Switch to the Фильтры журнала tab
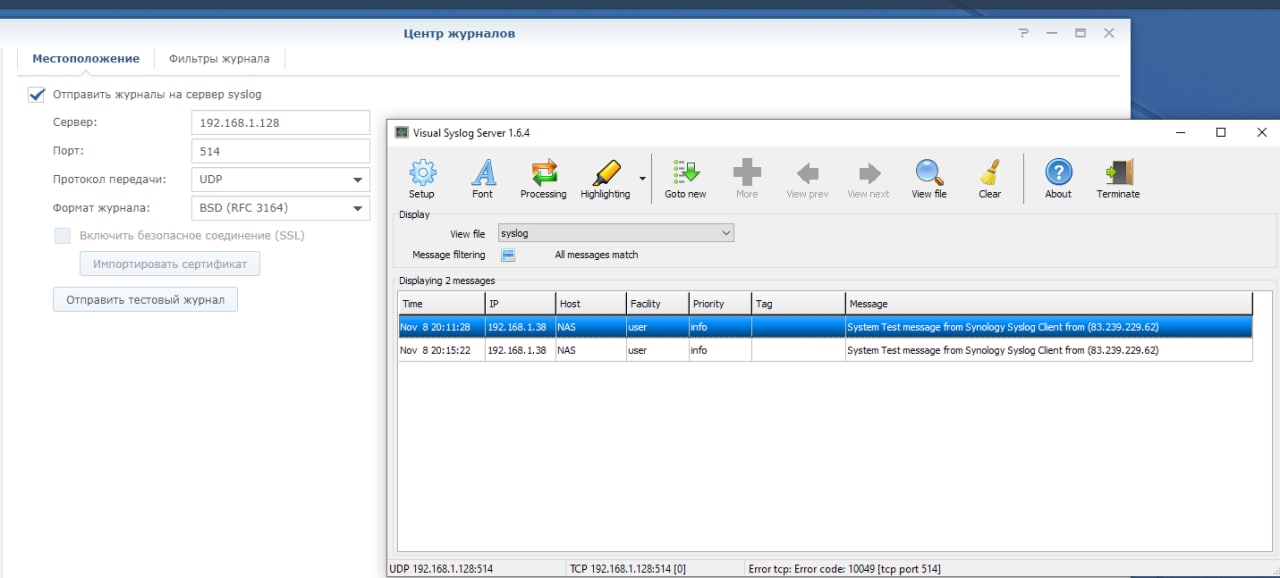This screenshot has height=578, width=1280. pos(219,59)
